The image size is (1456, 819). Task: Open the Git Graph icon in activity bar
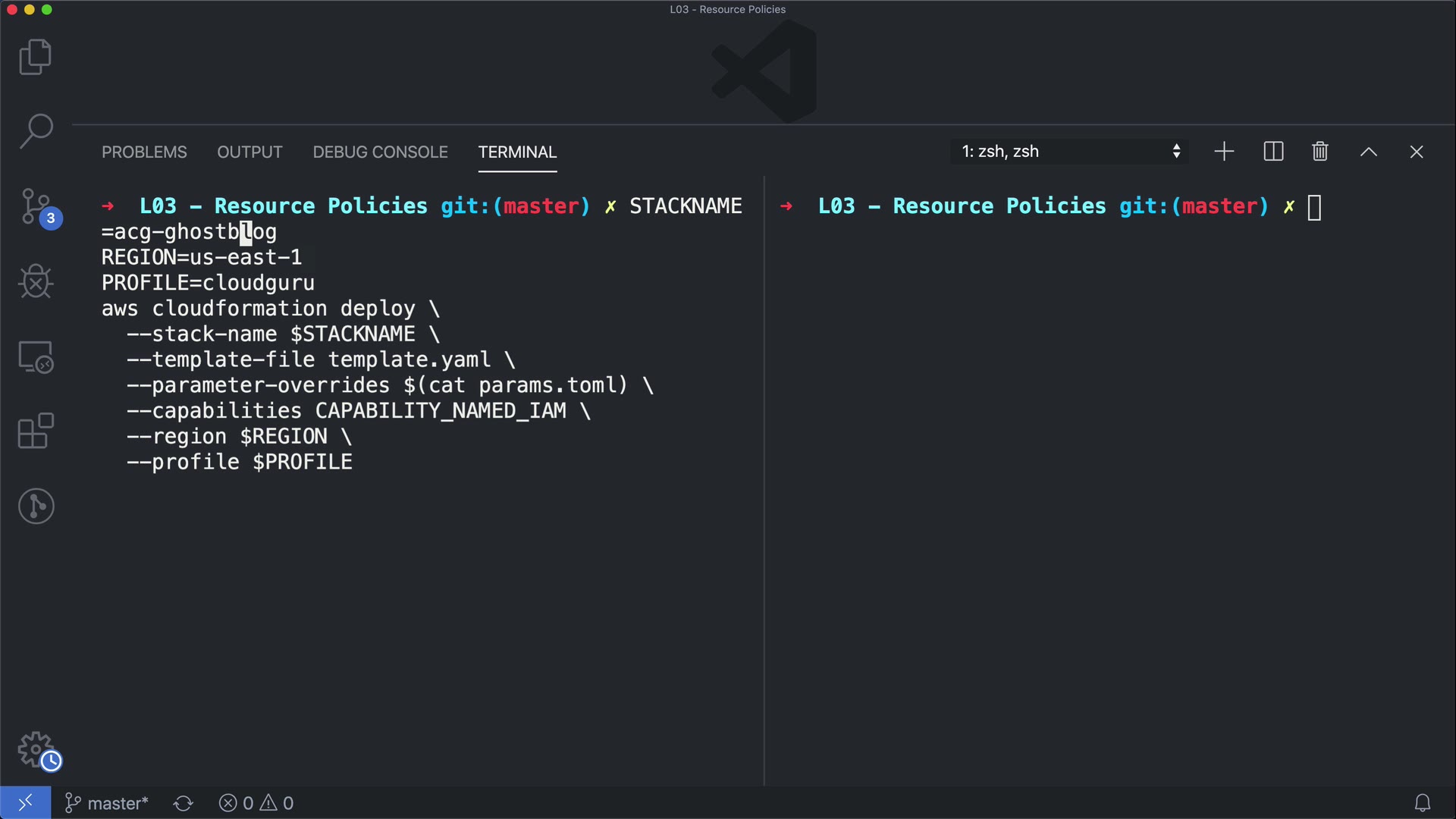pyautogui.click(x=35, y=506)
